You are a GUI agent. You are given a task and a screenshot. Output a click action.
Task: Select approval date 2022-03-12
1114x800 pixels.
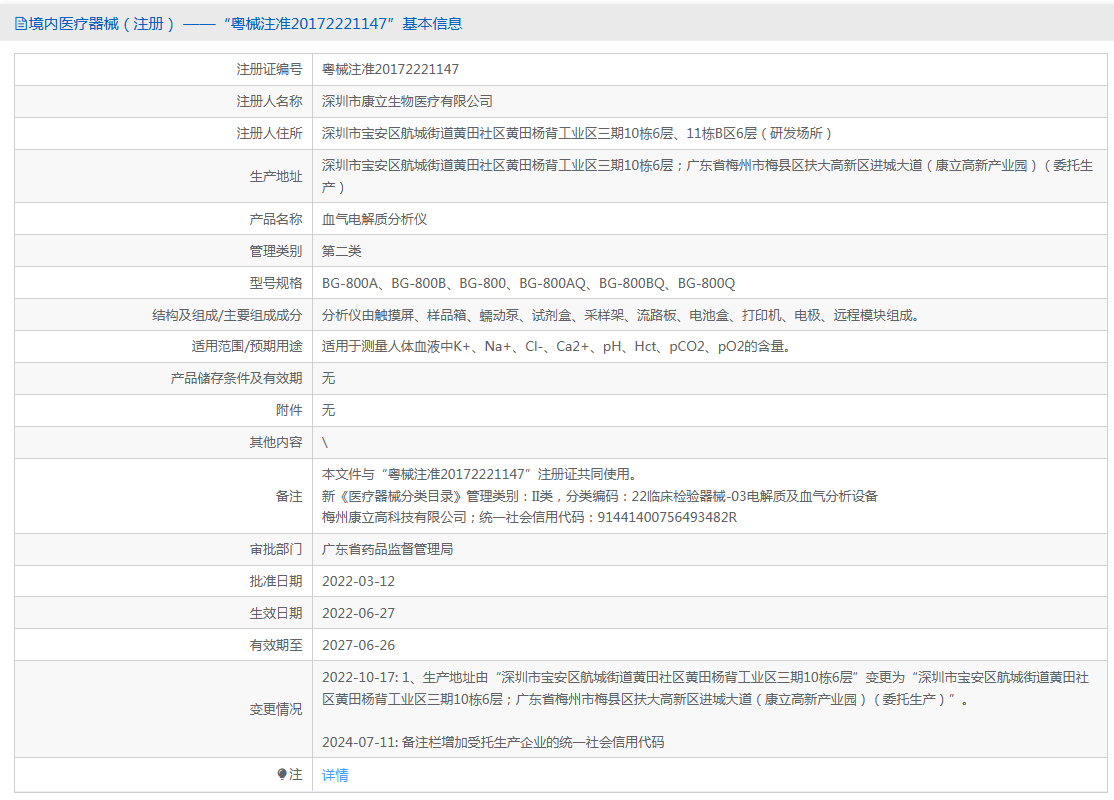(358, 582)
